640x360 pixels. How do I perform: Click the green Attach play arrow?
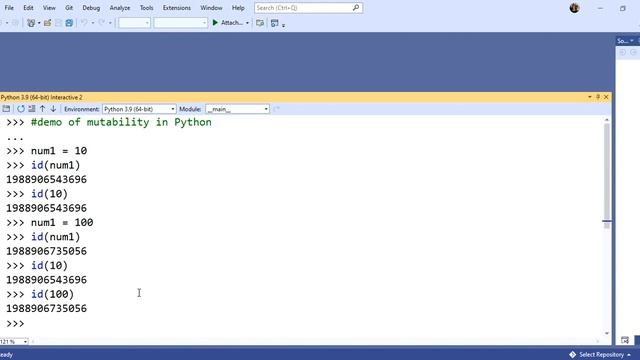click(215, 23)
